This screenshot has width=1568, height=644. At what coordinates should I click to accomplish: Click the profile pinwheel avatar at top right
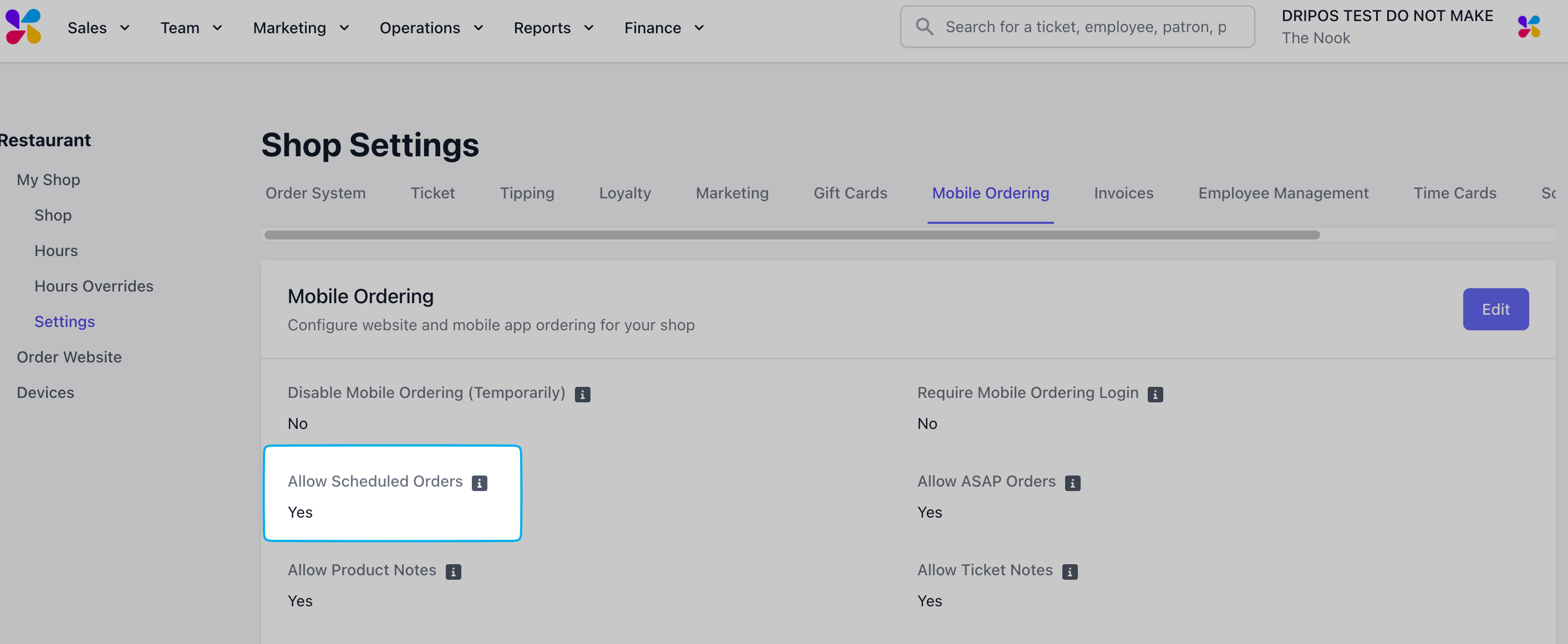pos(1529,27)
